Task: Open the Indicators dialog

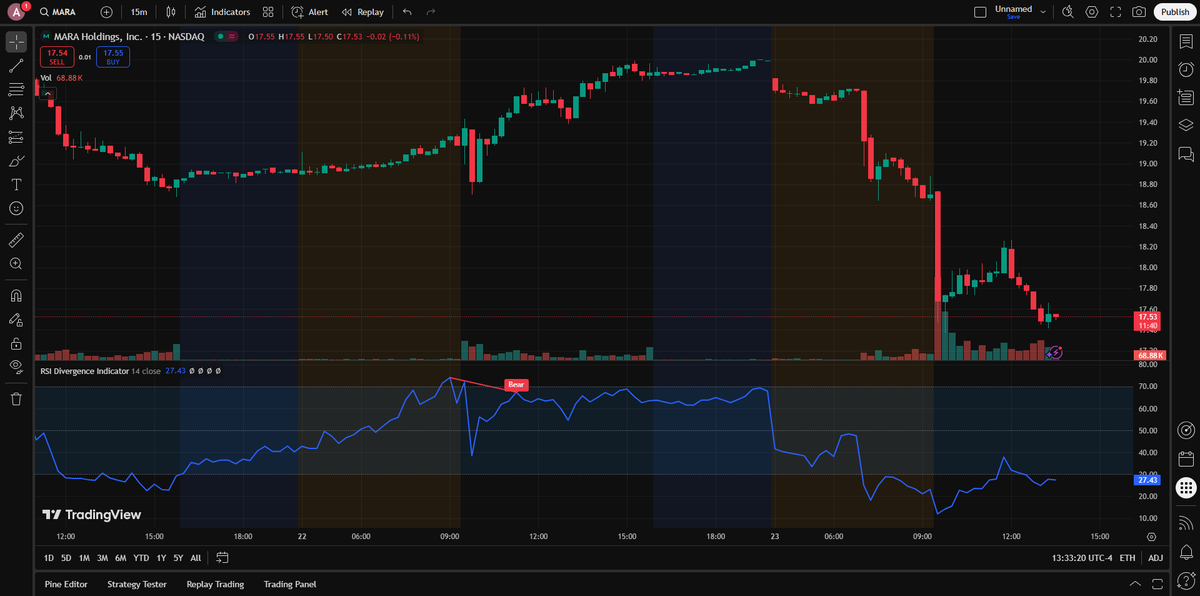Action: coord(222,12)
